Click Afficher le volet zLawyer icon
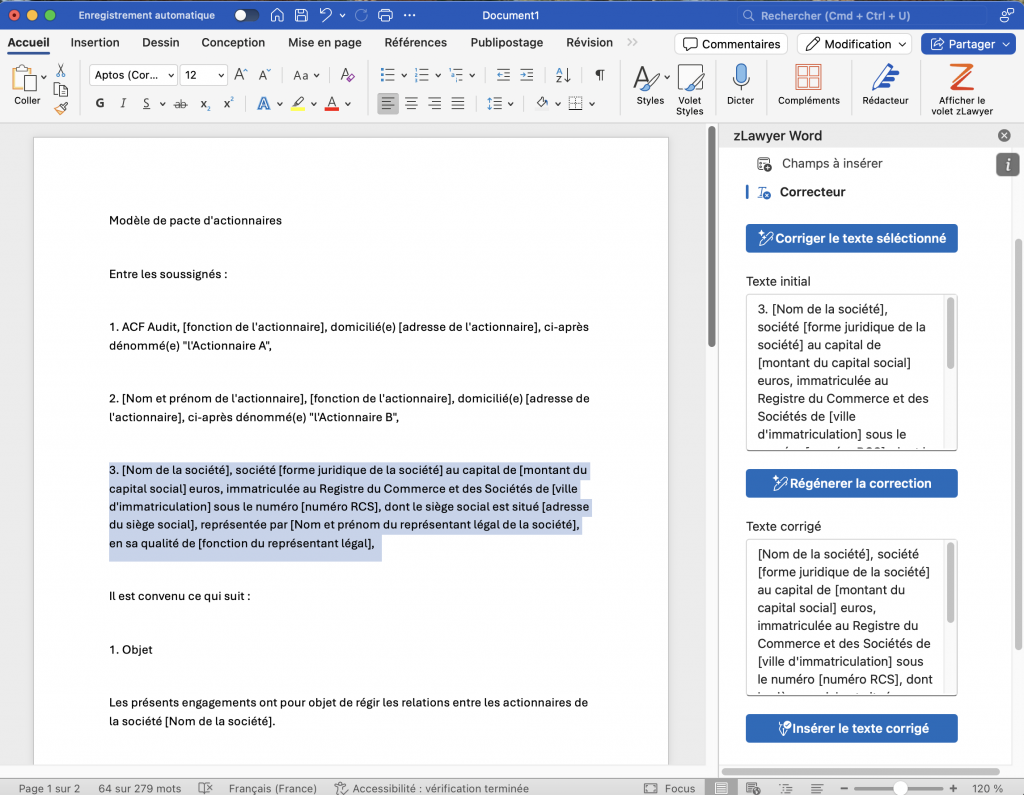Viewport: 1024px width, 795px height. click(961, 79)
